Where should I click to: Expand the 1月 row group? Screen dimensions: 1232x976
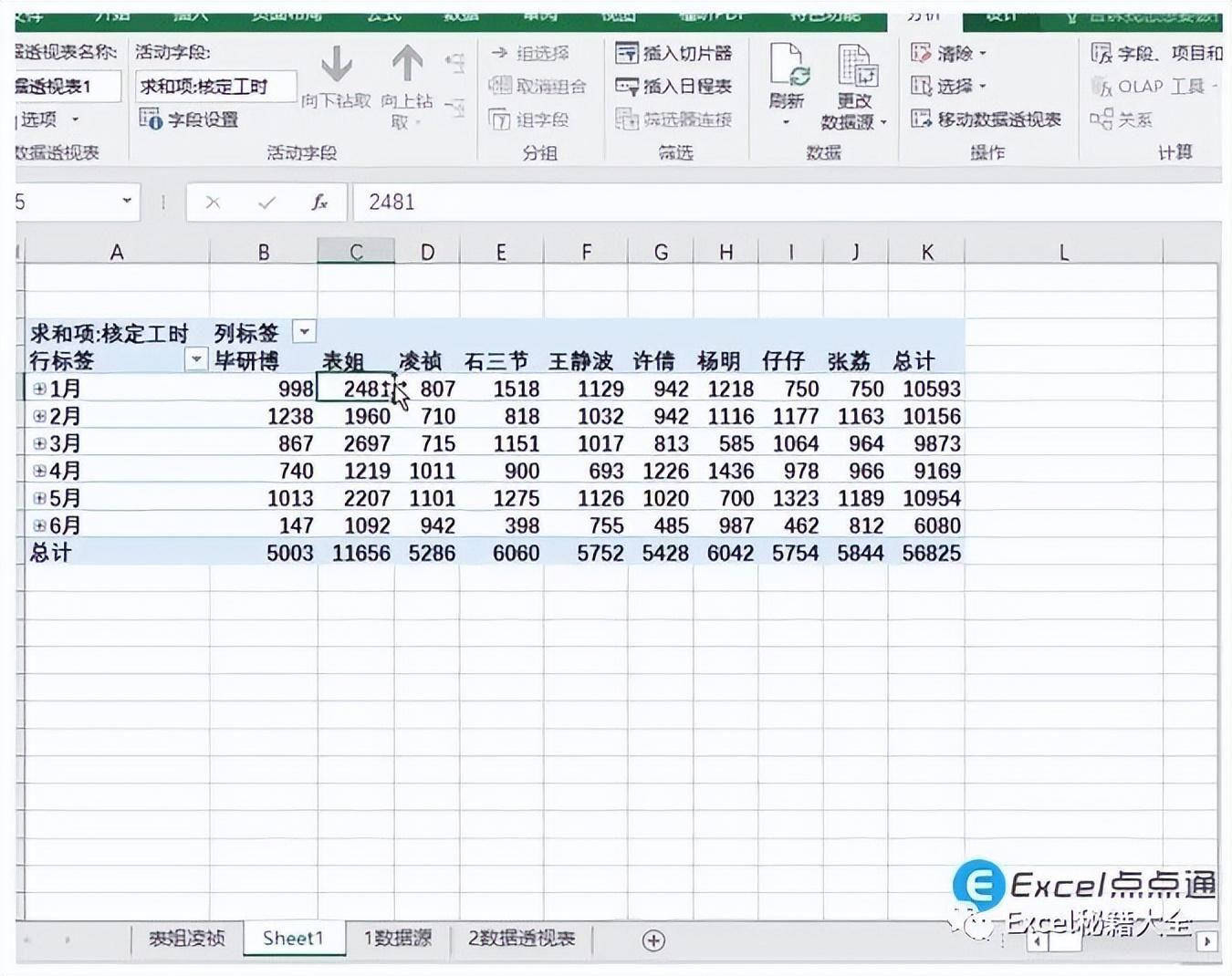[39, 389]
